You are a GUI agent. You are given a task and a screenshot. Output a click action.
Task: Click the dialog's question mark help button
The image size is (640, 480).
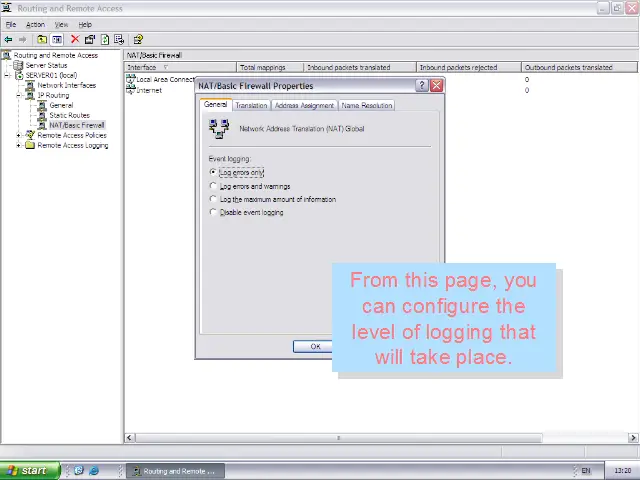pos(422,86)
